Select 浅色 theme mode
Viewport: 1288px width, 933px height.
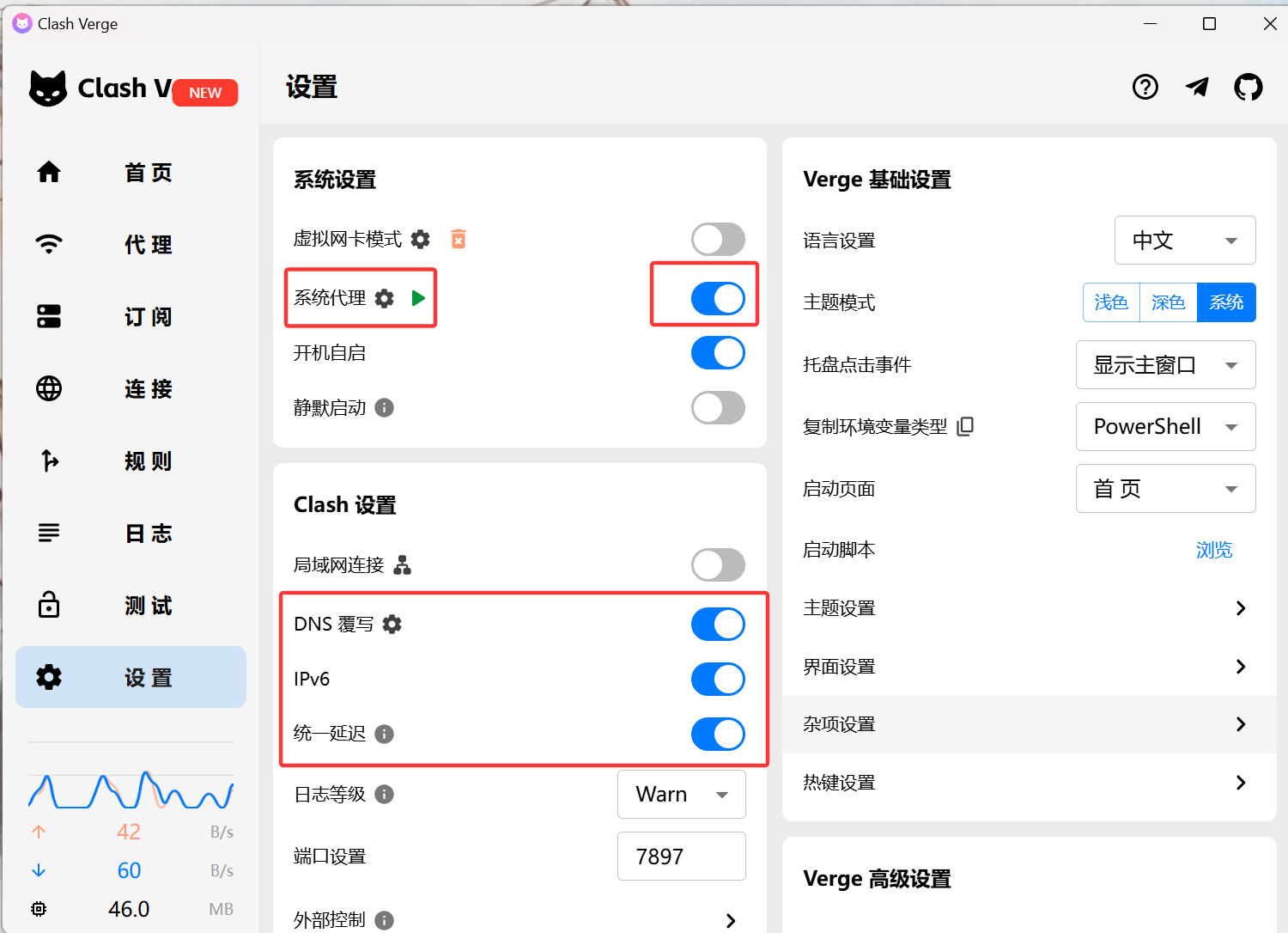(1111, 302)
